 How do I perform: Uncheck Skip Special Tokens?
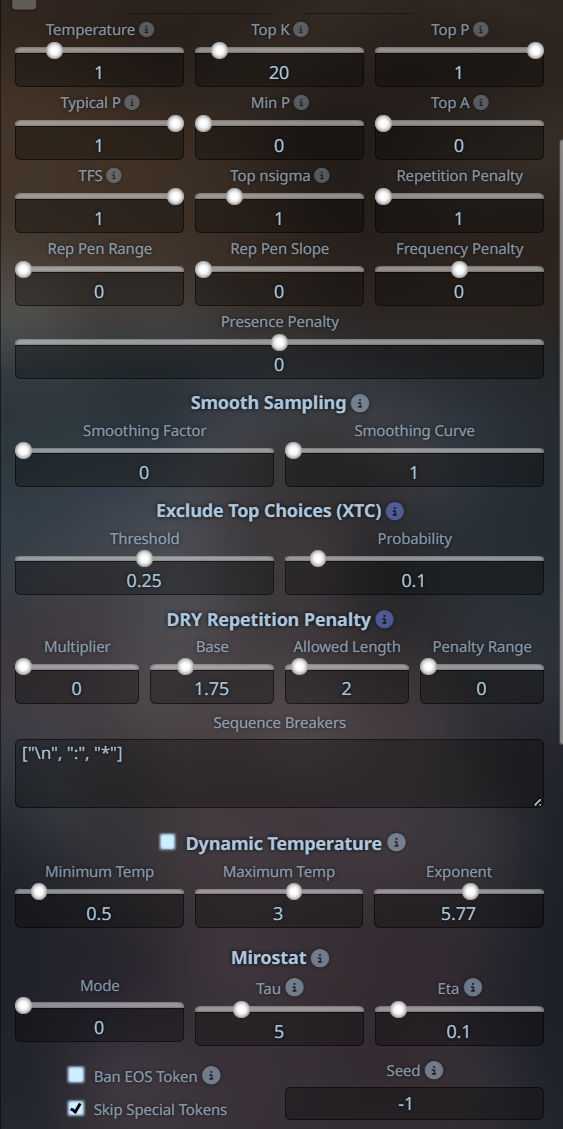[76, 1108]
